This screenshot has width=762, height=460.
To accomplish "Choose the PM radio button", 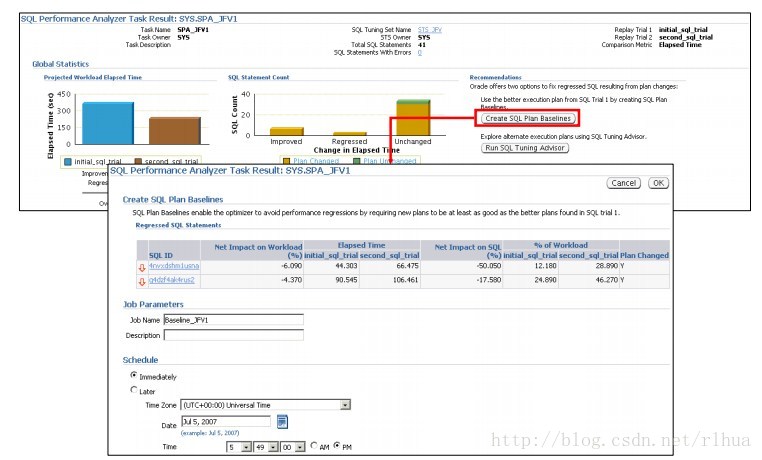I will tap(336, 445).
